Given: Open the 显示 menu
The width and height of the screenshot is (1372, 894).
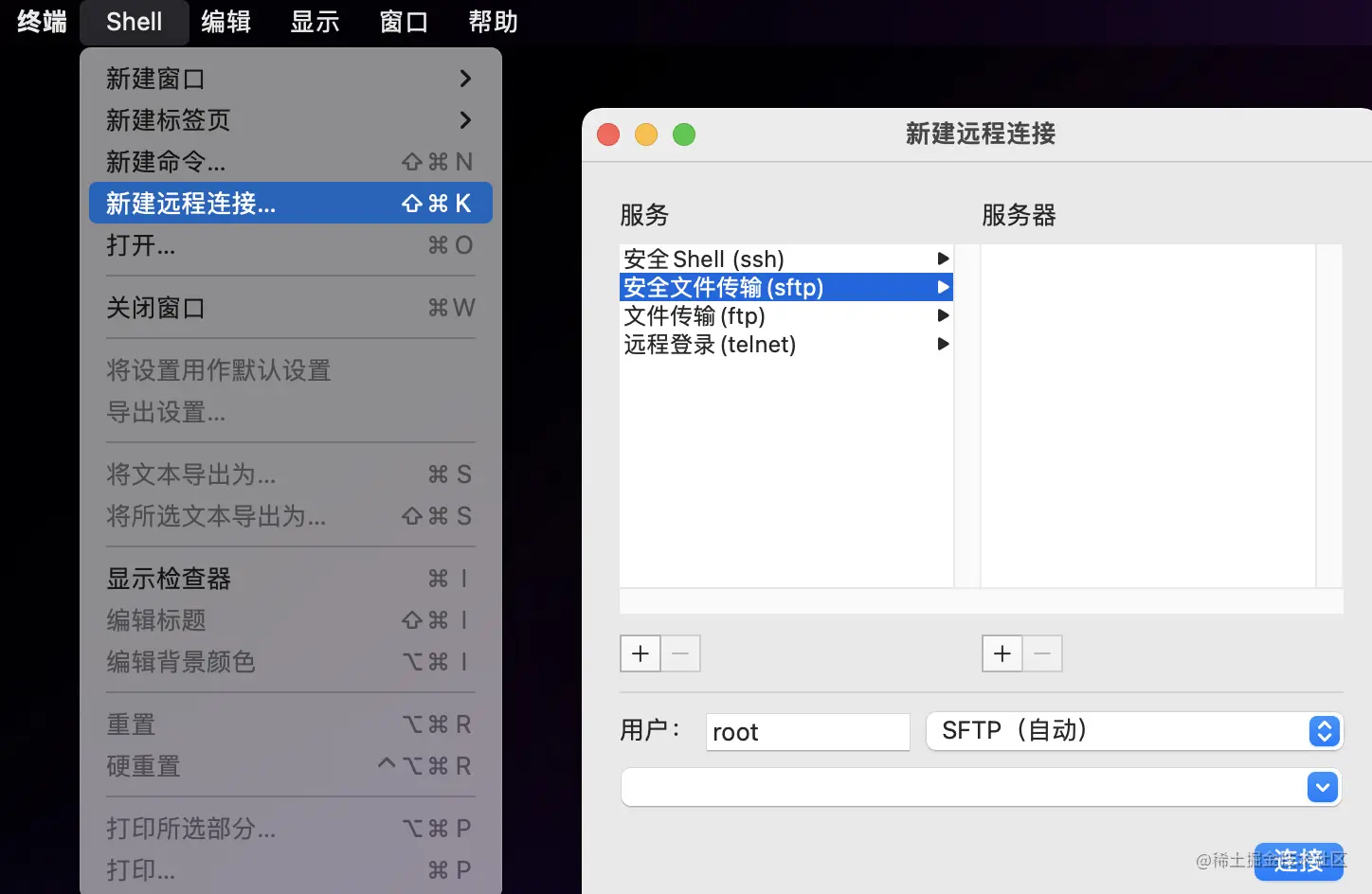Looking at the screenshot, I should tap(315, 21).
